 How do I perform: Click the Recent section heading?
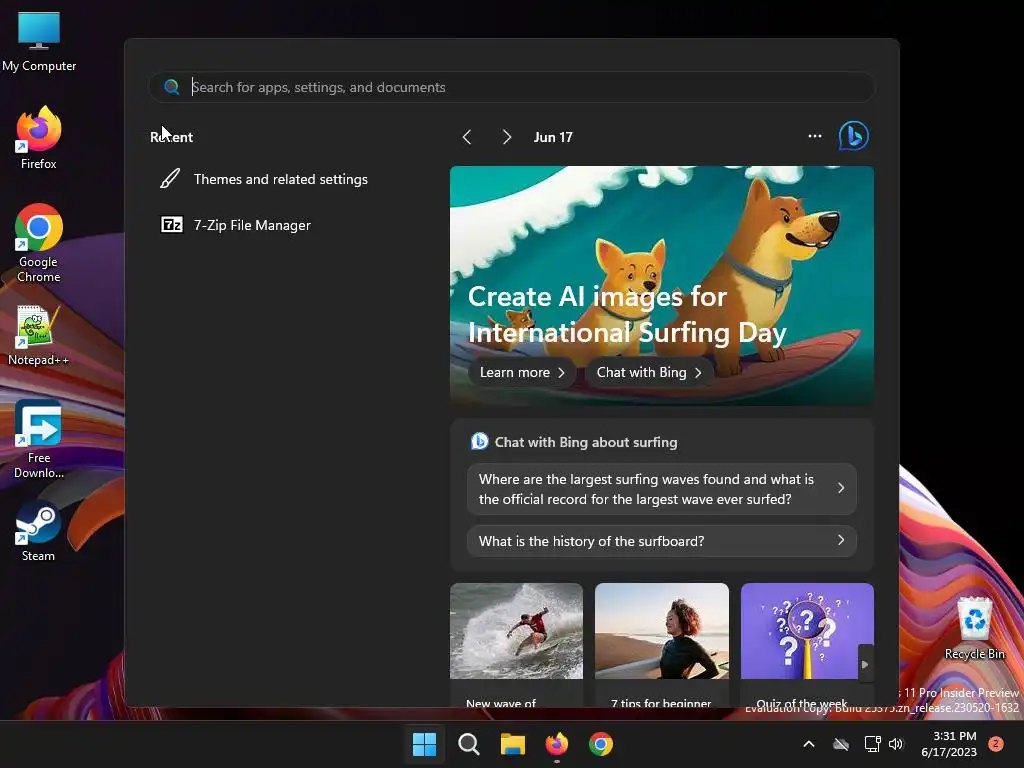click(x=172, y=137)
